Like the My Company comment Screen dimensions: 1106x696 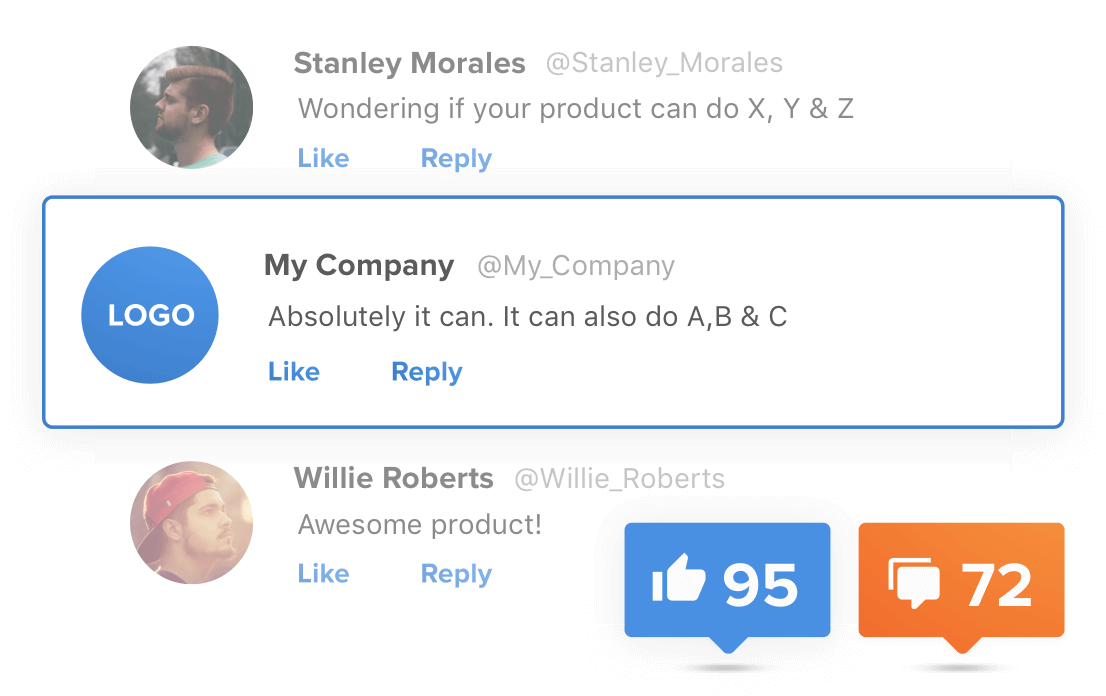click(294, 372)
